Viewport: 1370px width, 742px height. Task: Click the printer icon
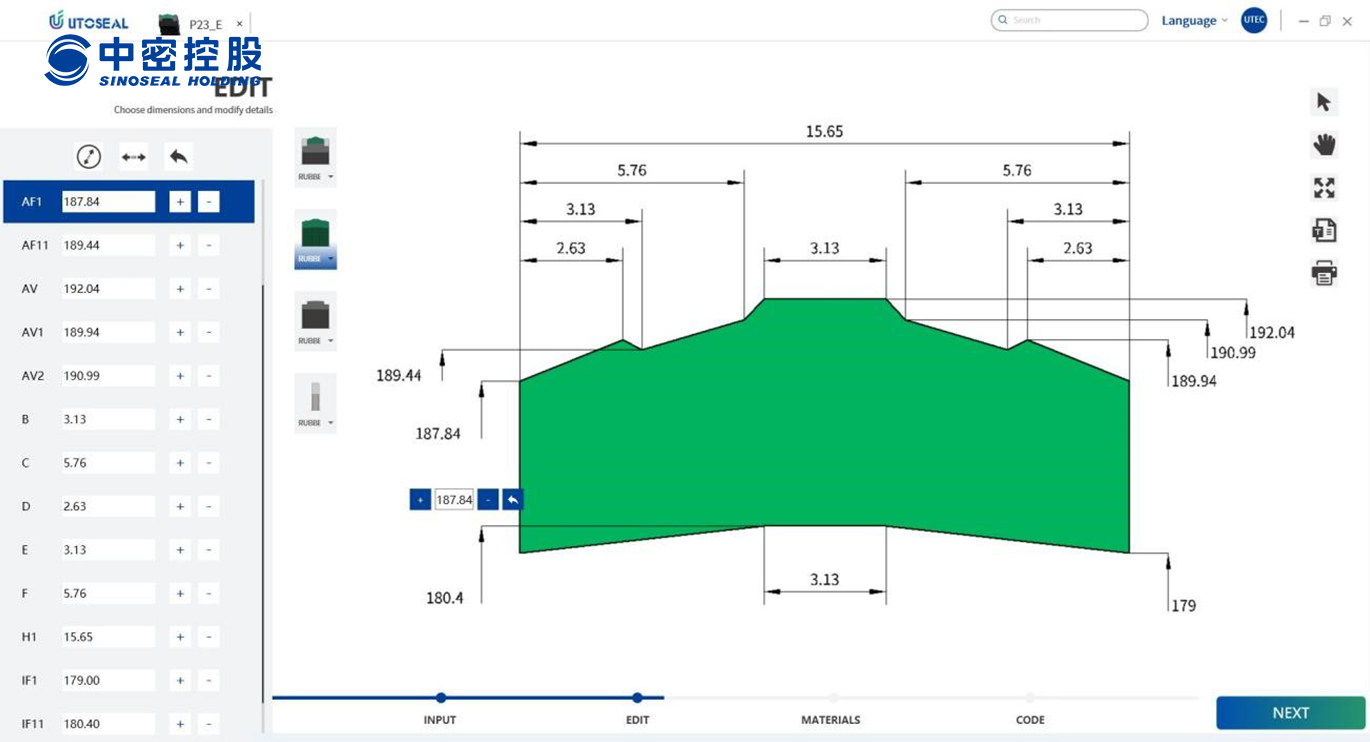click(x=1324, y=273)
